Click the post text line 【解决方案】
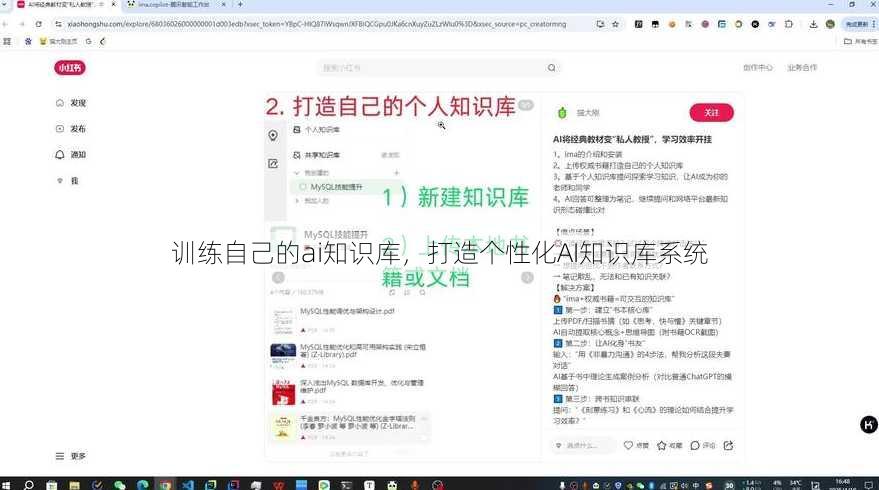879x490 pixels. [574, 288]
